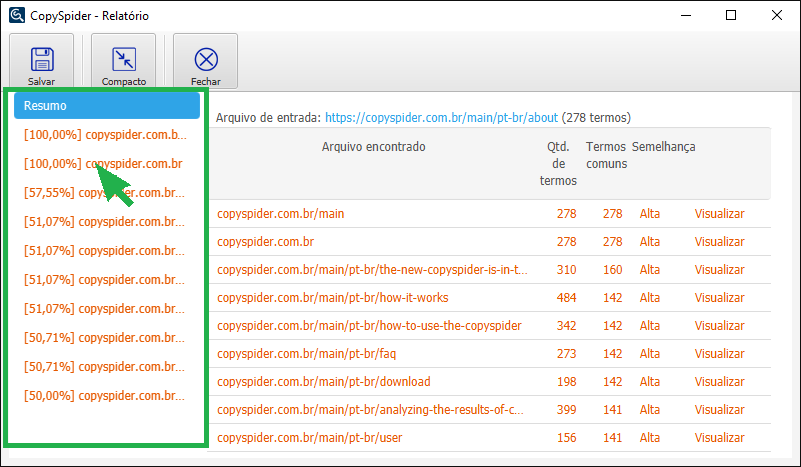
Task: Open analyzing-the-results-of-c... file link
Action: pos(370,410)
